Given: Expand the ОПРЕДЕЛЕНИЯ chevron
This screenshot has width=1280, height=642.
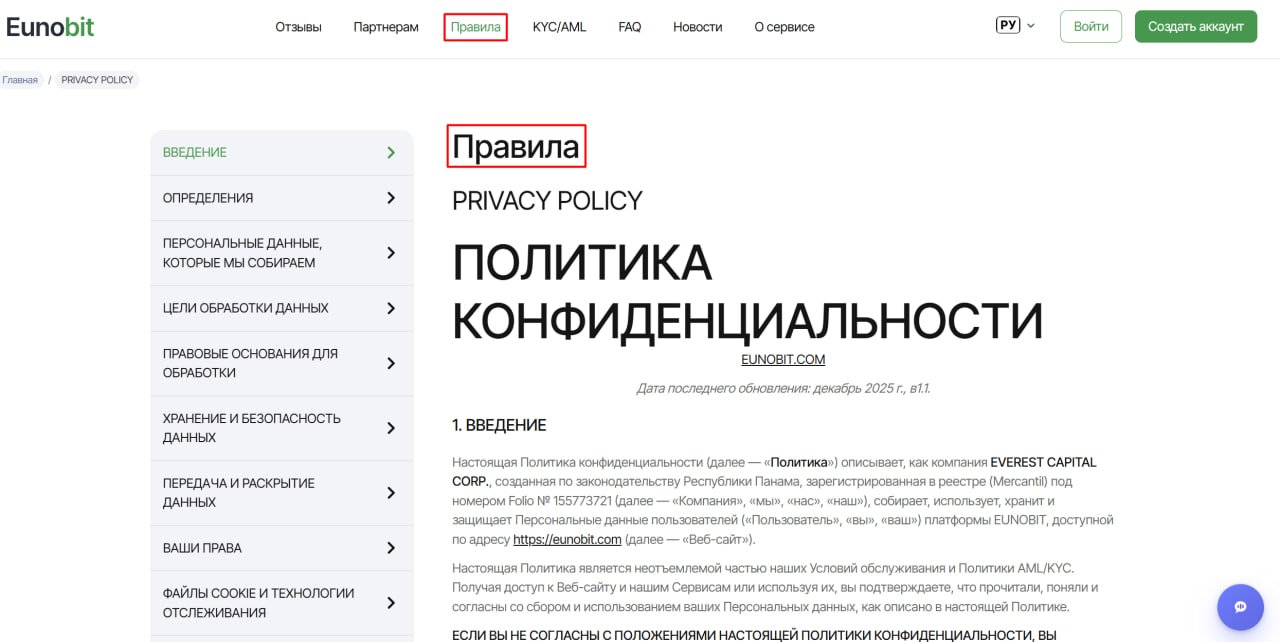Looking at the screenshot, I should [391, 198].
